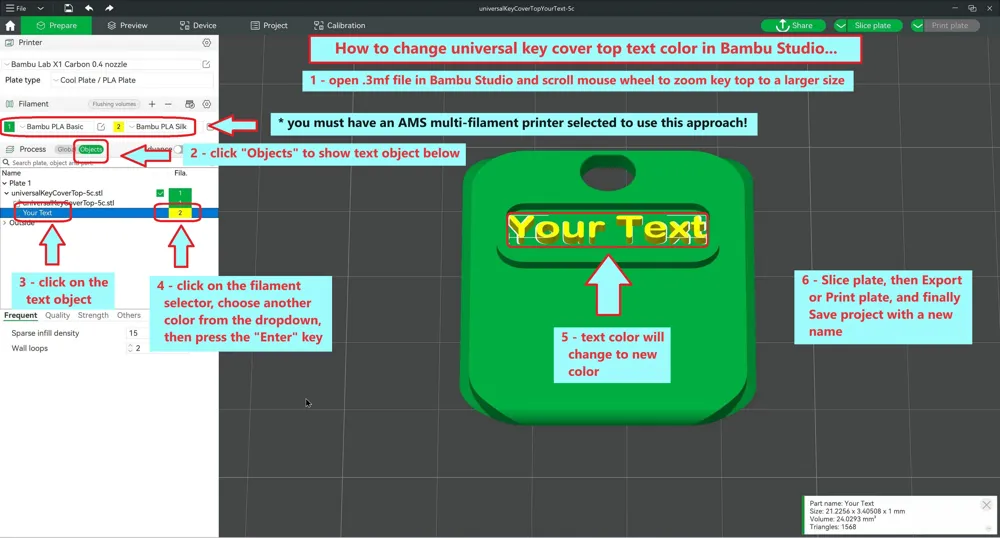This screenshot has height=538, width=1000.
Task: Edit the printer preset icon
Action: click(x=206, y=64)
